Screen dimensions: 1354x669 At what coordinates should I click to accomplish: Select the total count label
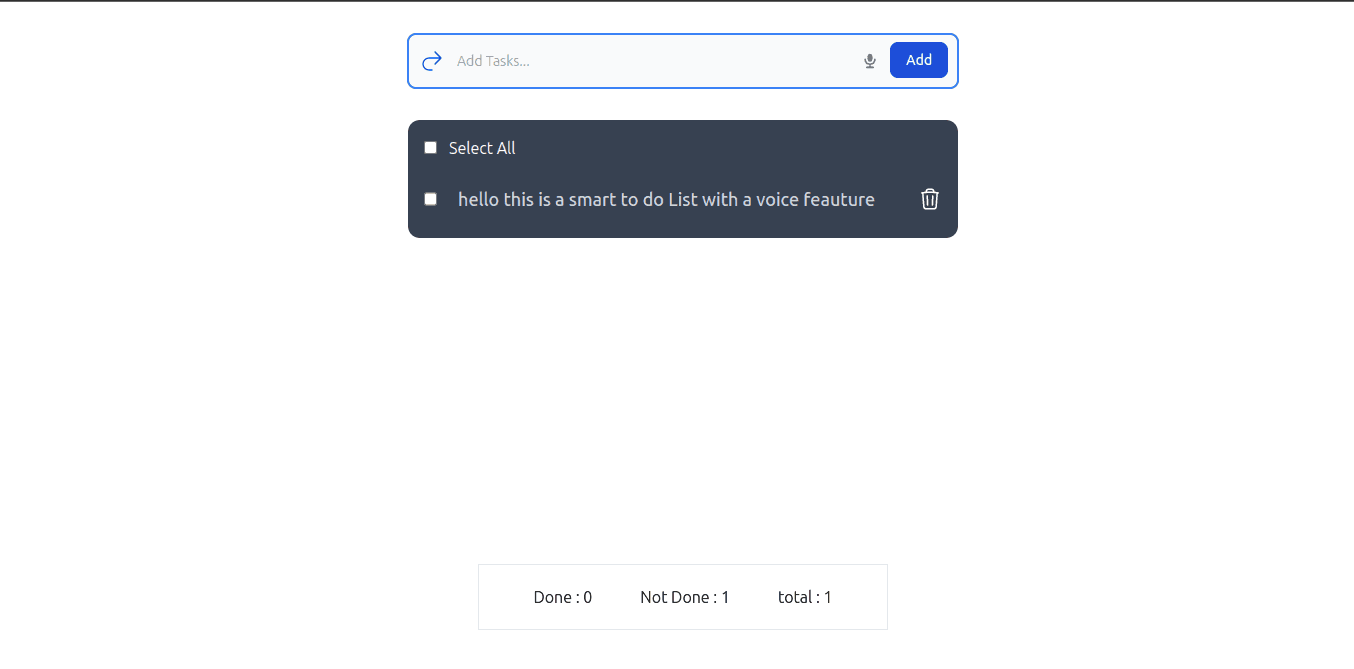click(805, 596)
